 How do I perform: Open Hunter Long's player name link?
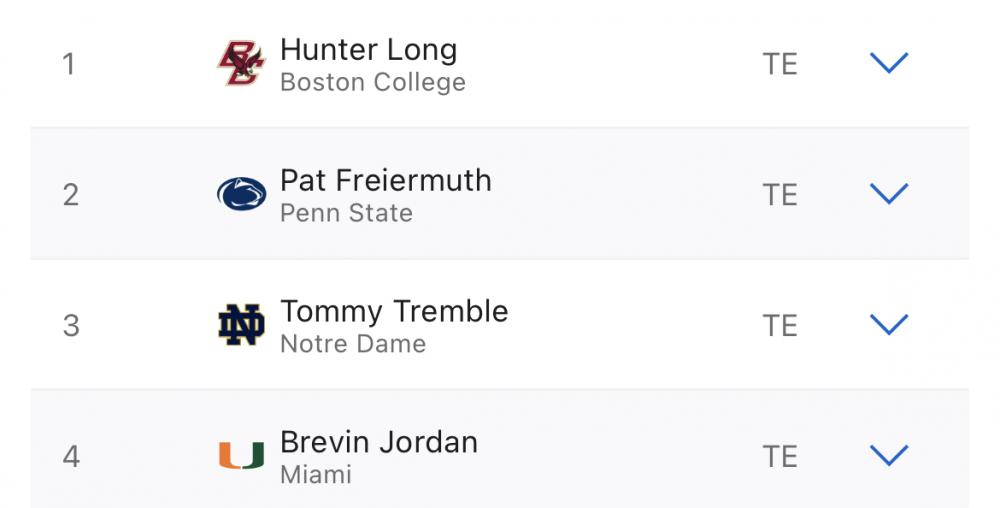pos(368,50)
